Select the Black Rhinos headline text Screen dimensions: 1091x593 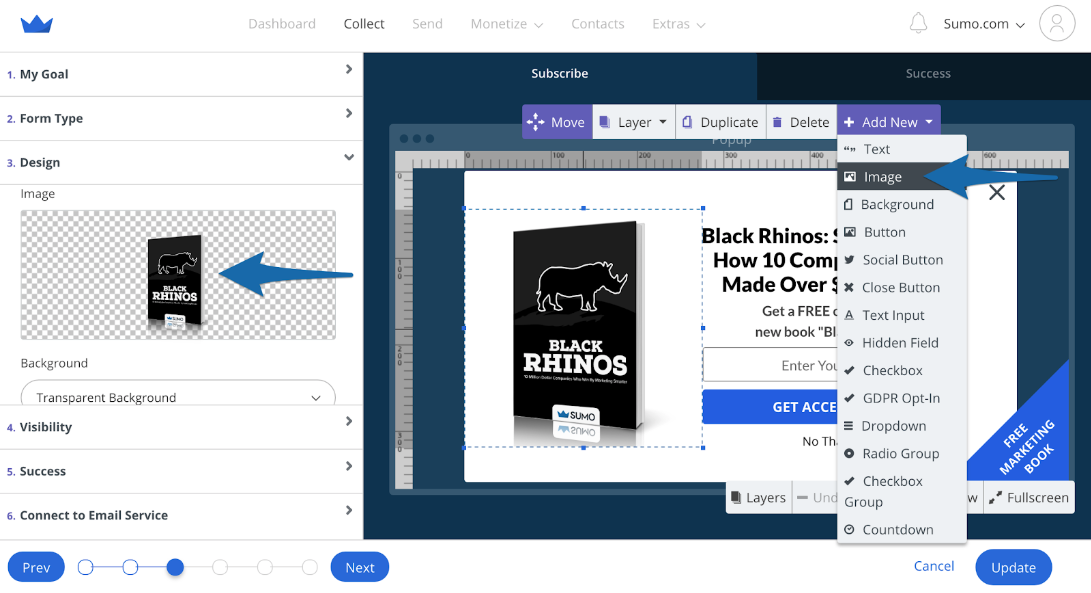click(770, 260)
